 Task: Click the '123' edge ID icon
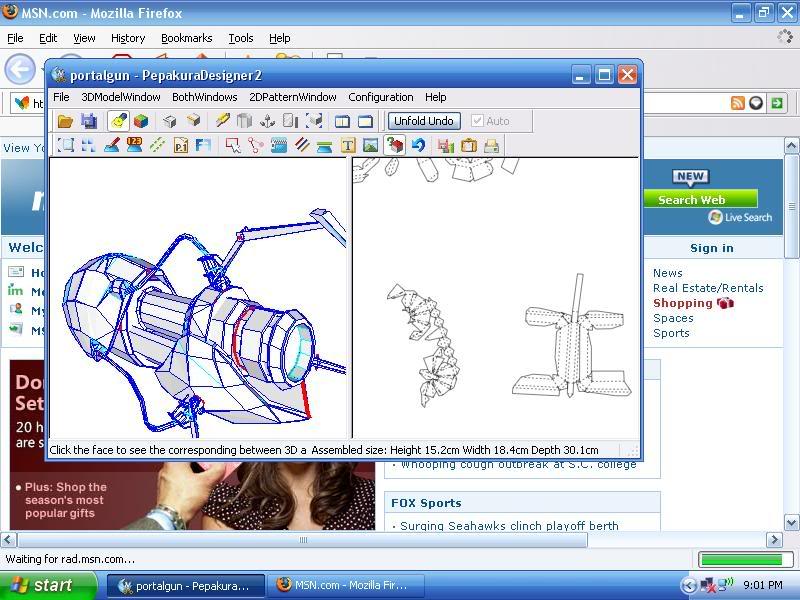(x=134, y=146)
